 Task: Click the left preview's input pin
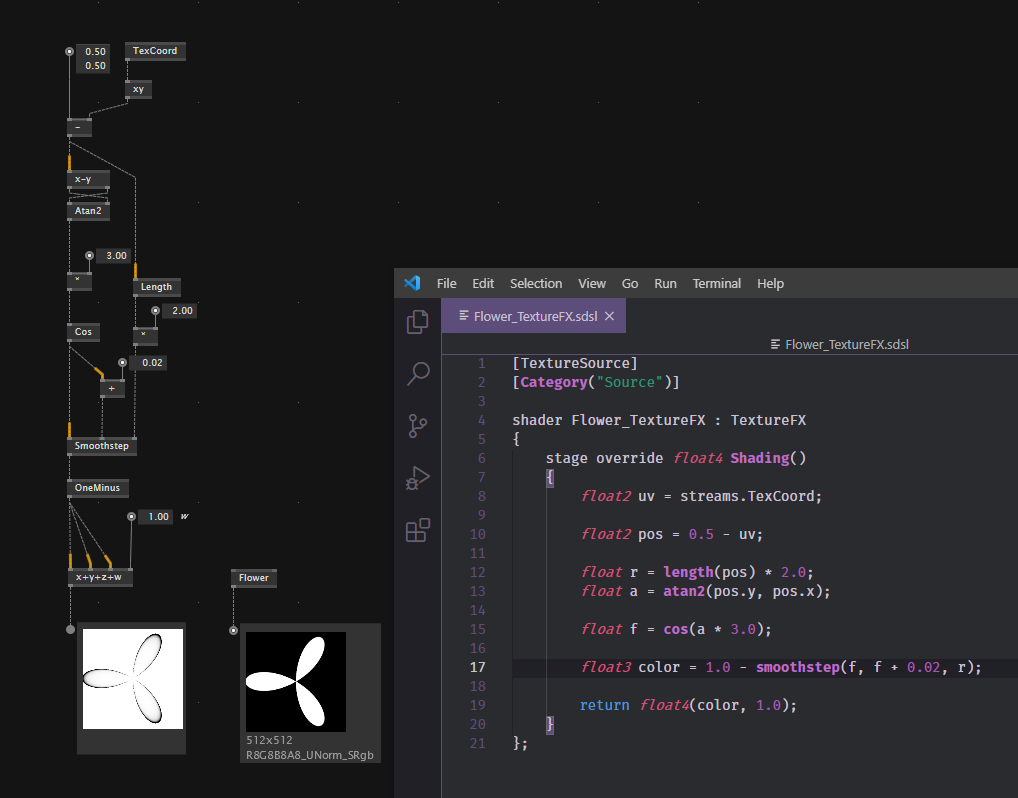coord(70,629)
